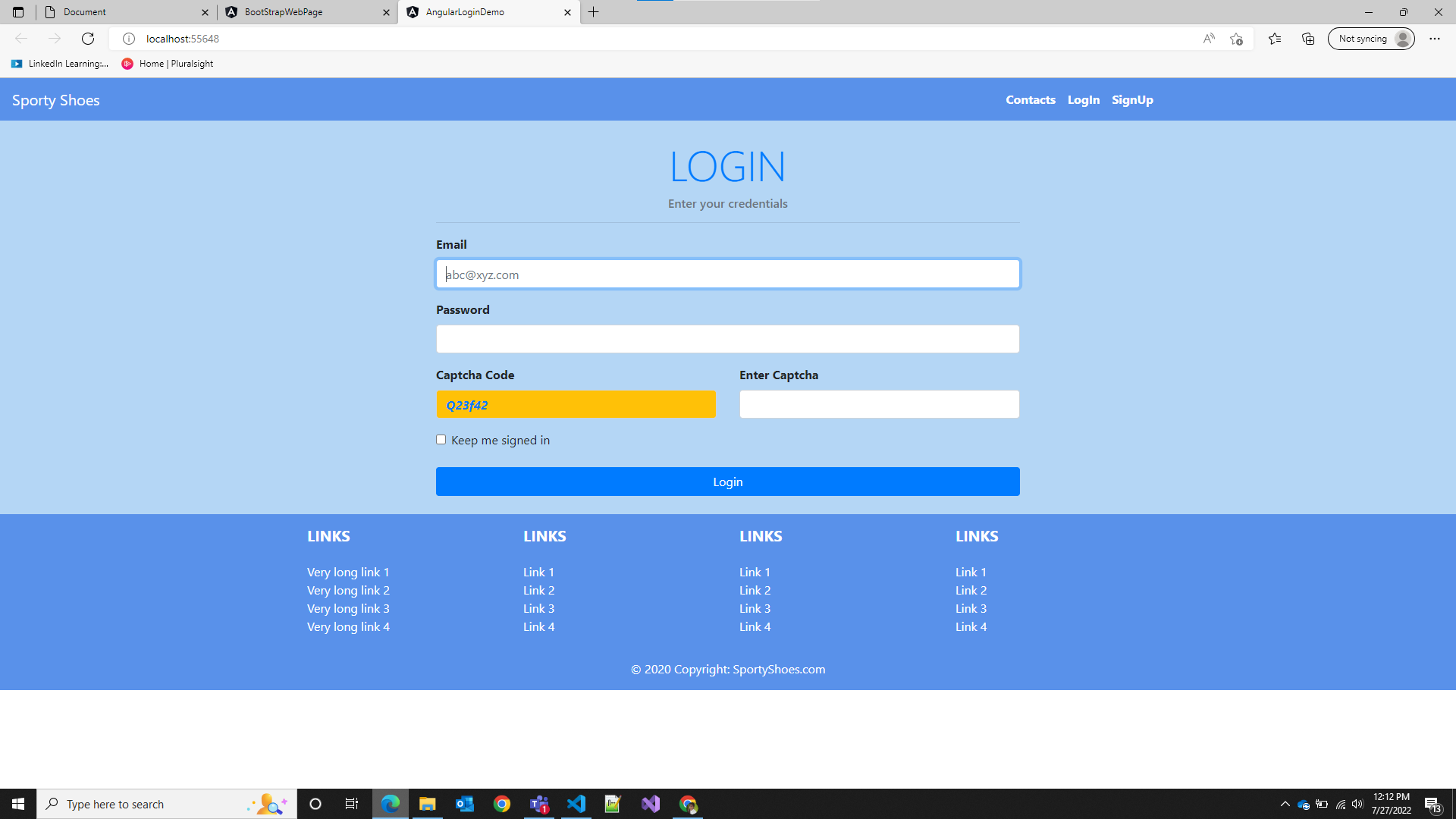The width and height of the screenshot is (1456, 819).
Task: Open the Contacts navbar link
Action: pos(1030,100)
